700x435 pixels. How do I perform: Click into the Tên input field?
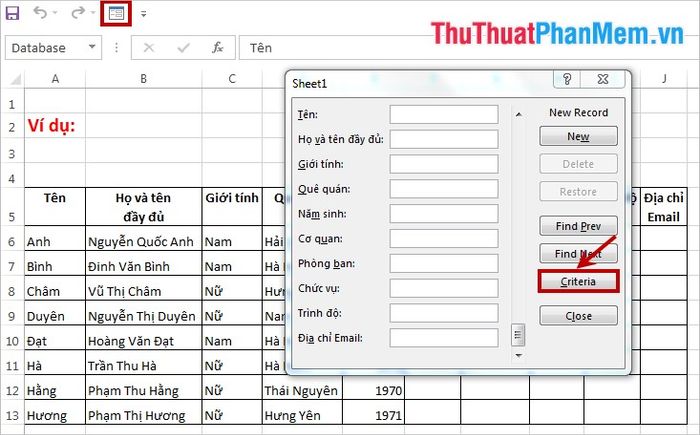[443, 115]
